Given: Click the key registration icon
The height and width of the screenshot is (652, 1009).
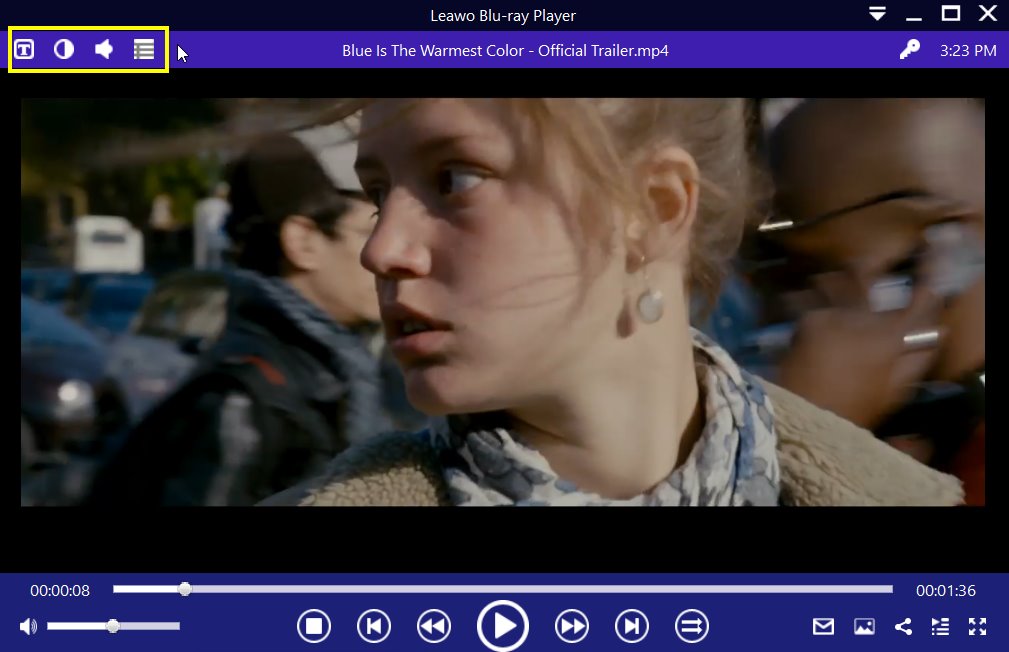Looking at the screenshot, I should coord(909,50).
